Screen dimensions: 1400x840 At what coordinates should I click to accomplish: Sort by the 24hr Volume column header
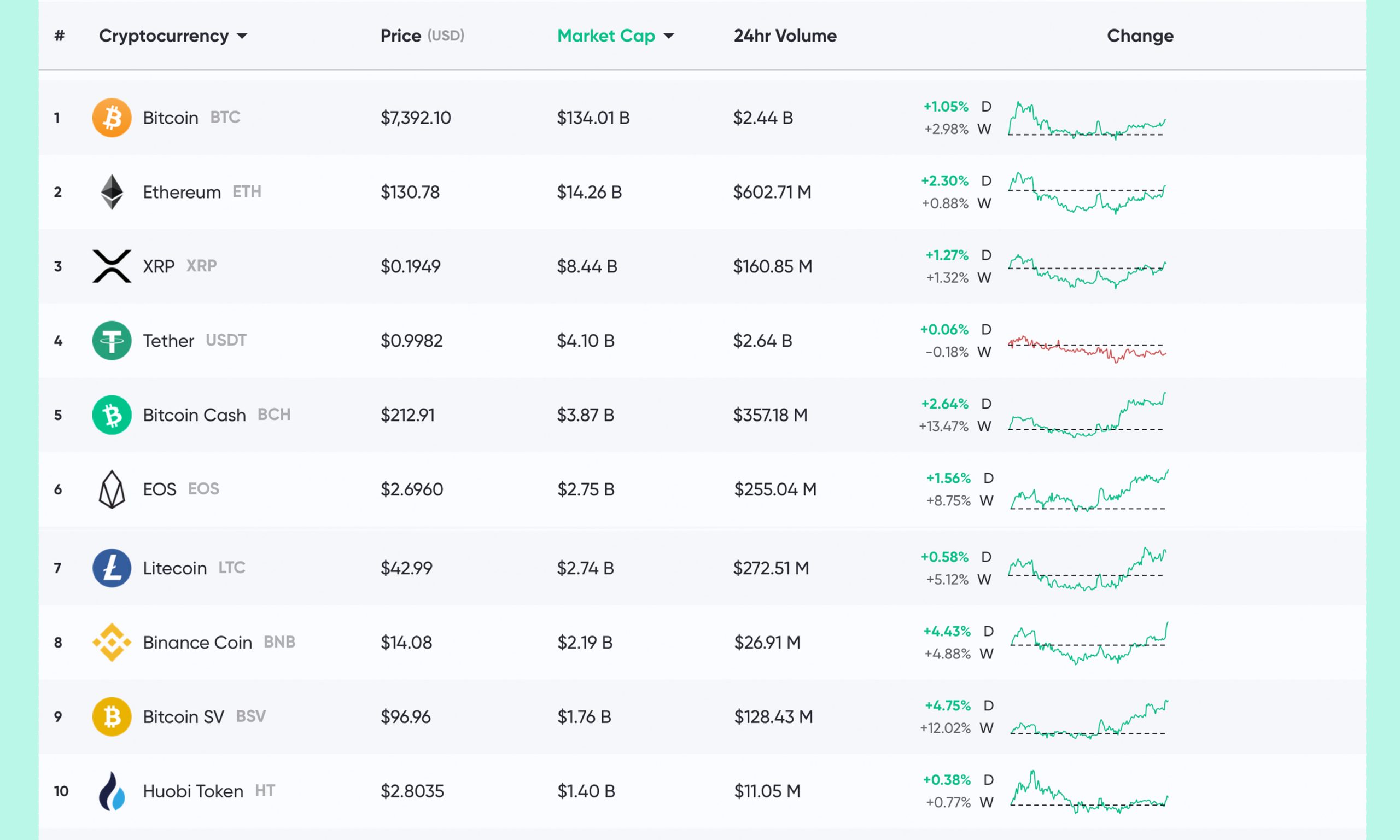(785, 36)
